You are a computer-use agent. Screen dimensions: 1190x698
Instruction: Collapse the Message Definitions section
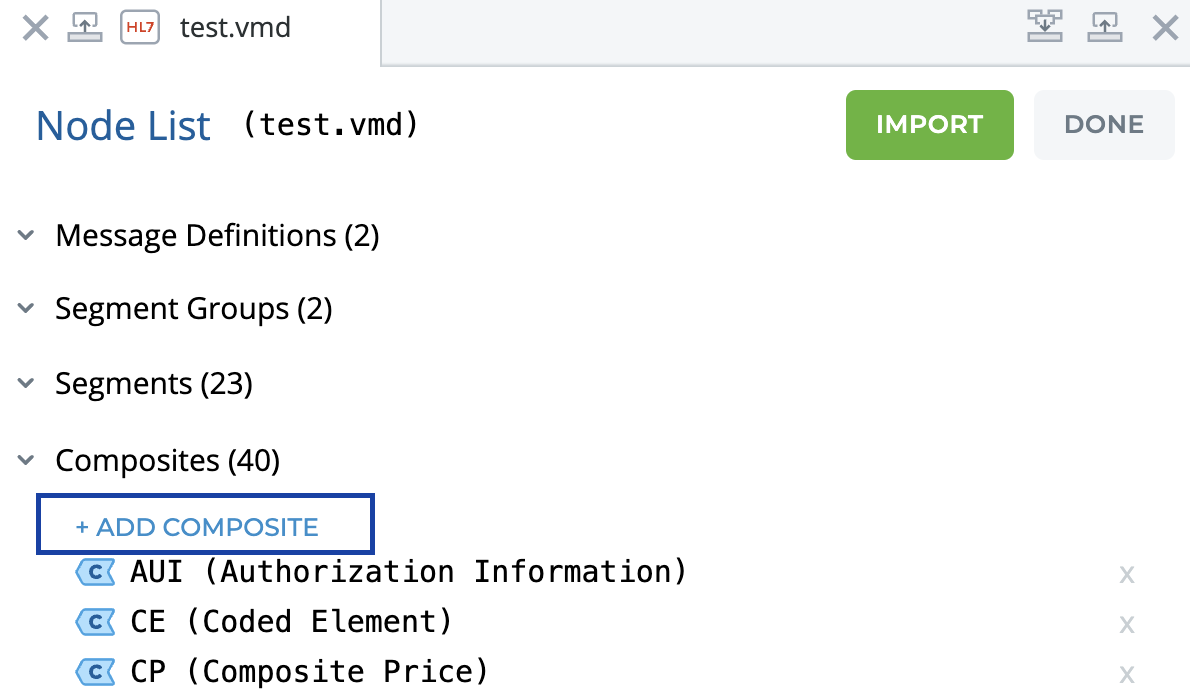26,235
